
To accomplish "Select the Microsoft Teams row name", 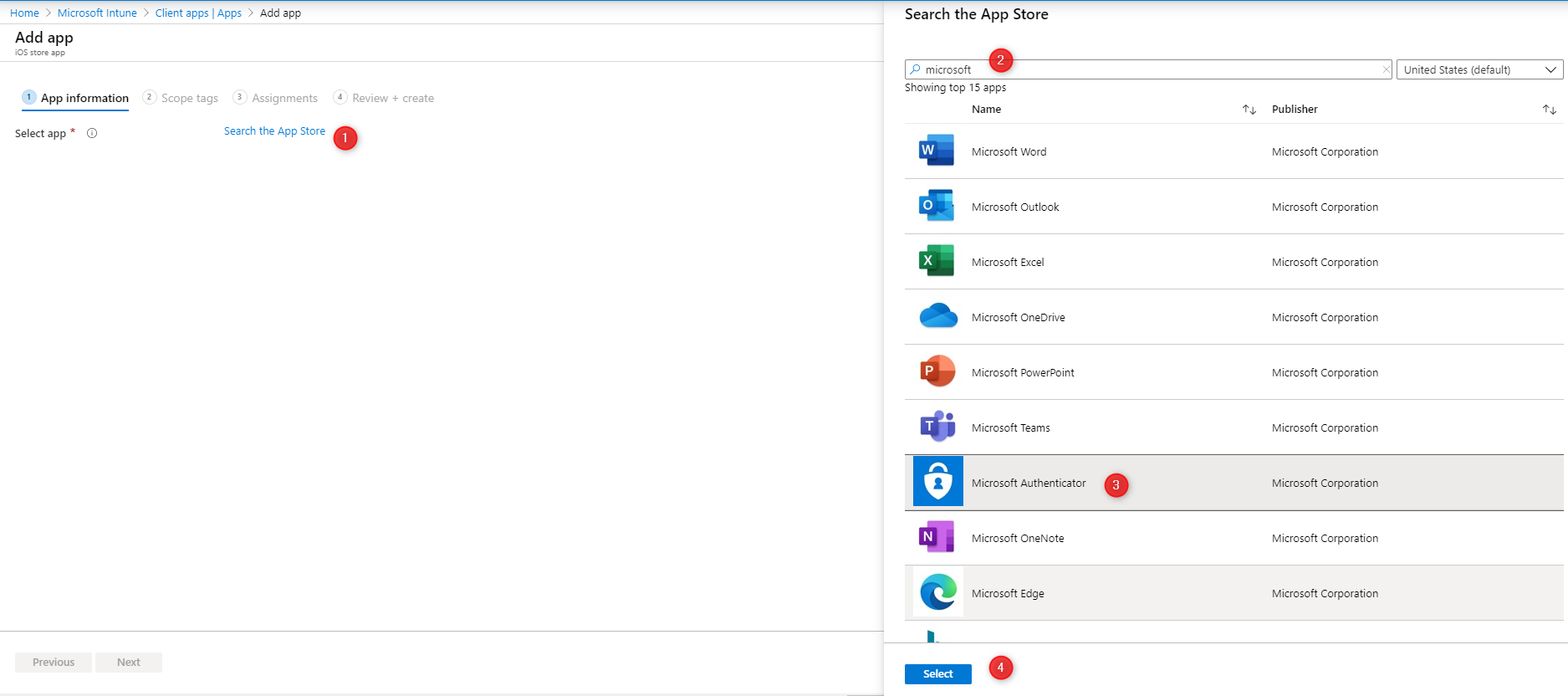I will coord(1011,427).
